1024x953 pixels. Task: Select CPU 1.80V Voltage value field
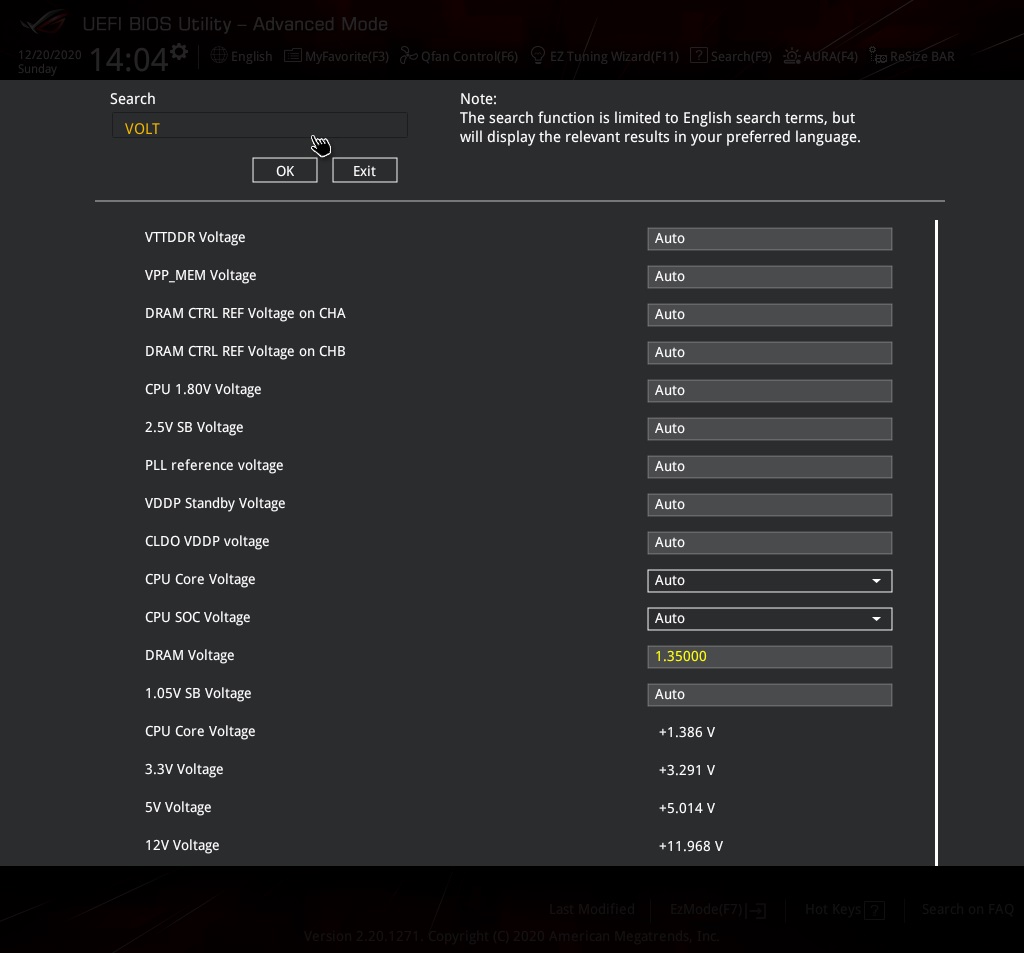769,390
